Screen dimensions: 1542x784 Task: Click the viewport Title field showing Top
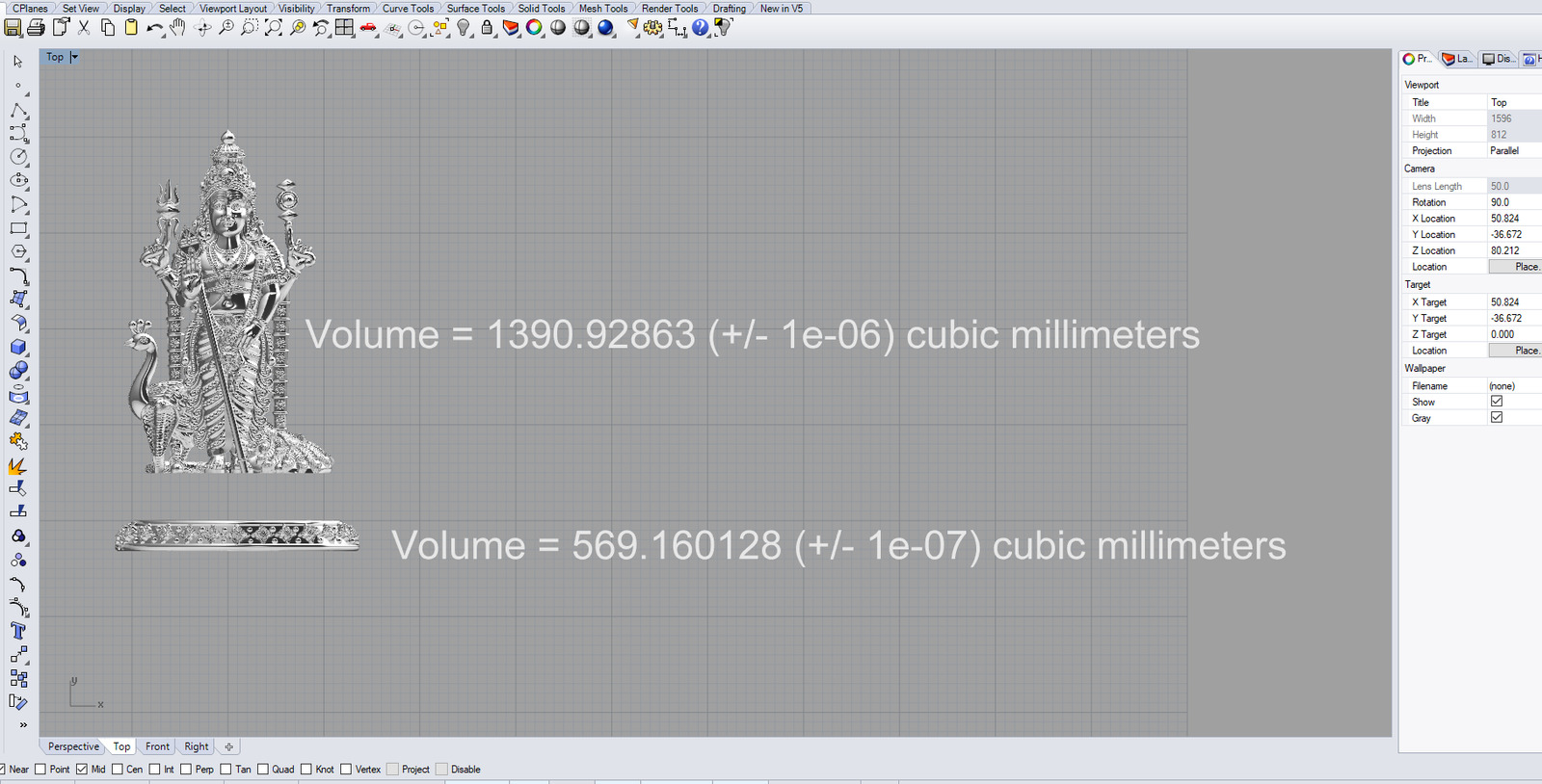[1514, 102]
